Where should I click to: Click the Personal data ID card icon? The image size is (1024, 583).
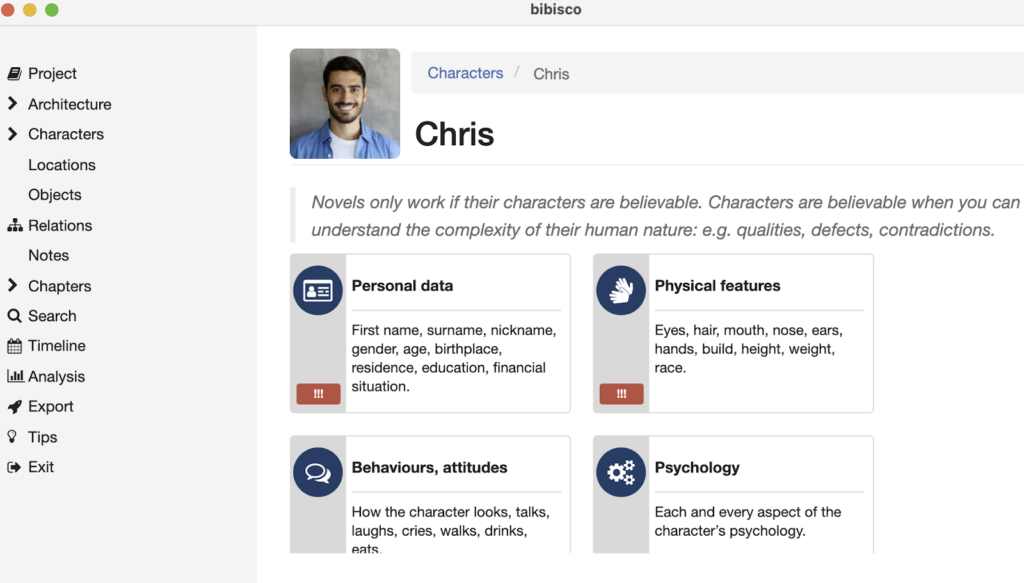point(318,291)
